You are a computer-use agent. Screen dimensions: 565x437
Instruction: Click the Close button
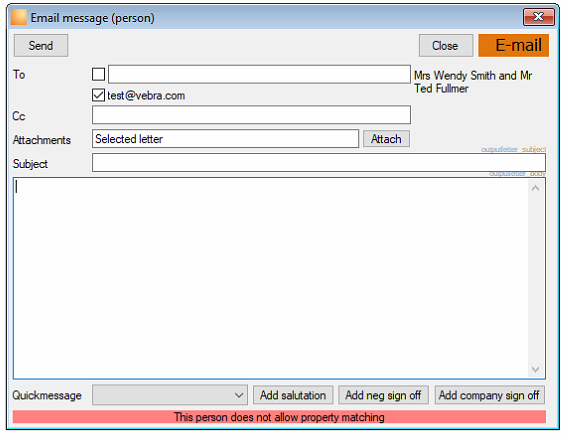[446, 45]
